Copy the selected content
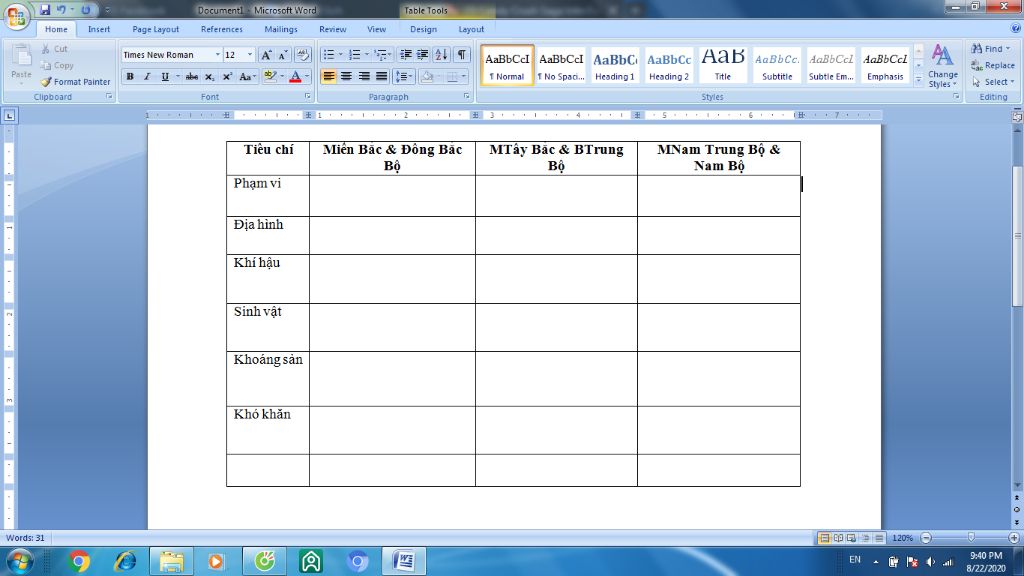 coord(57,65)
